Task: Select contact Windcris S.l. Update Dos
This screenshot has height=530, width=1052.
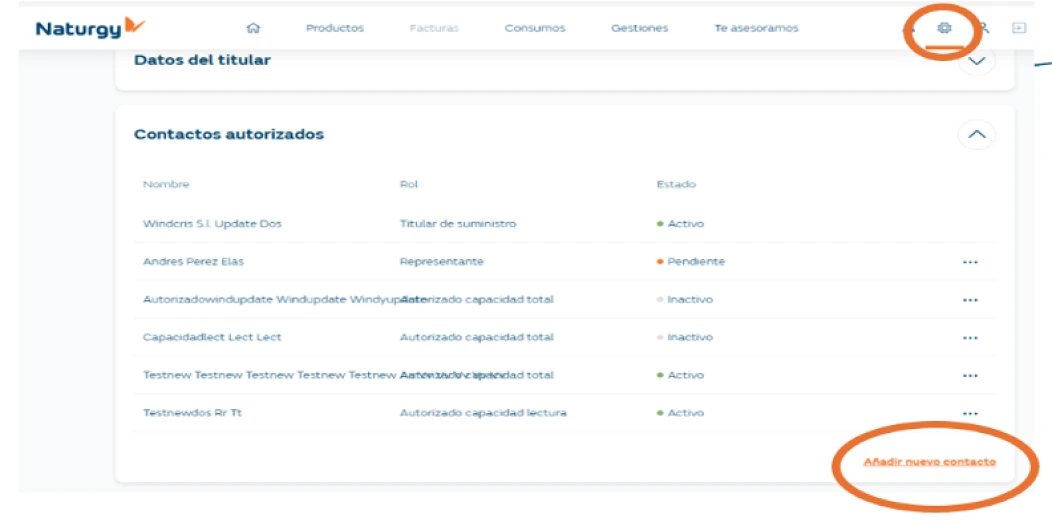Action: pyautogui.click(x=212, y=224)
